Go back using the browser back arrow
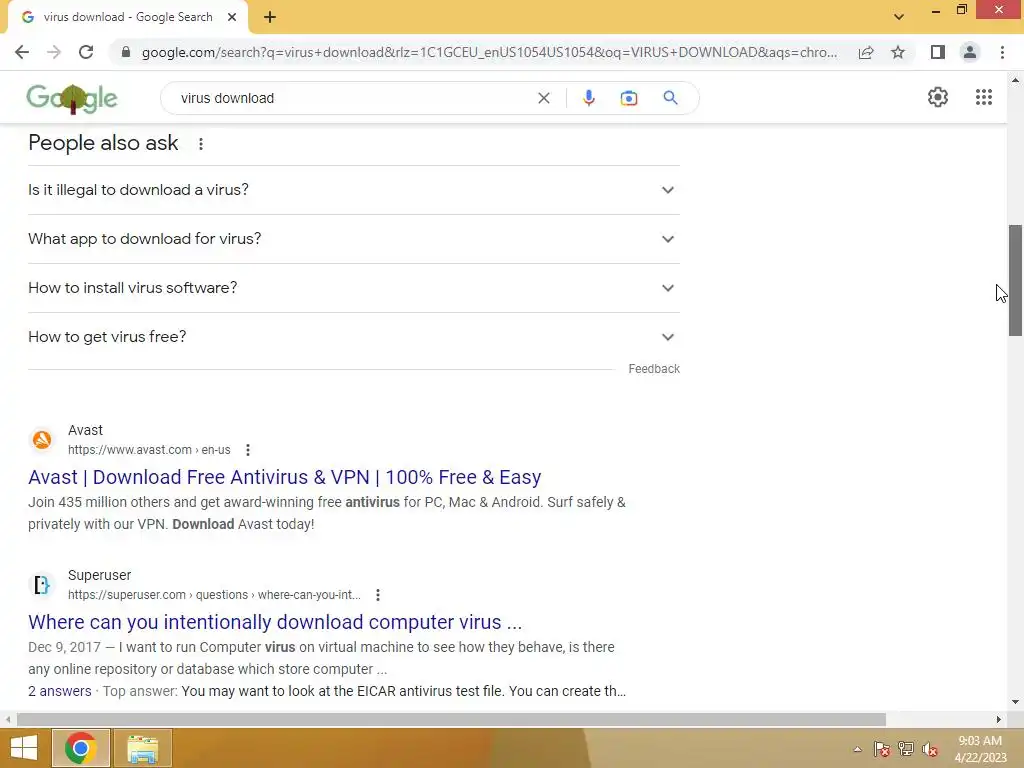Viewport: 1024px width, 768px height. click(22, 52)
